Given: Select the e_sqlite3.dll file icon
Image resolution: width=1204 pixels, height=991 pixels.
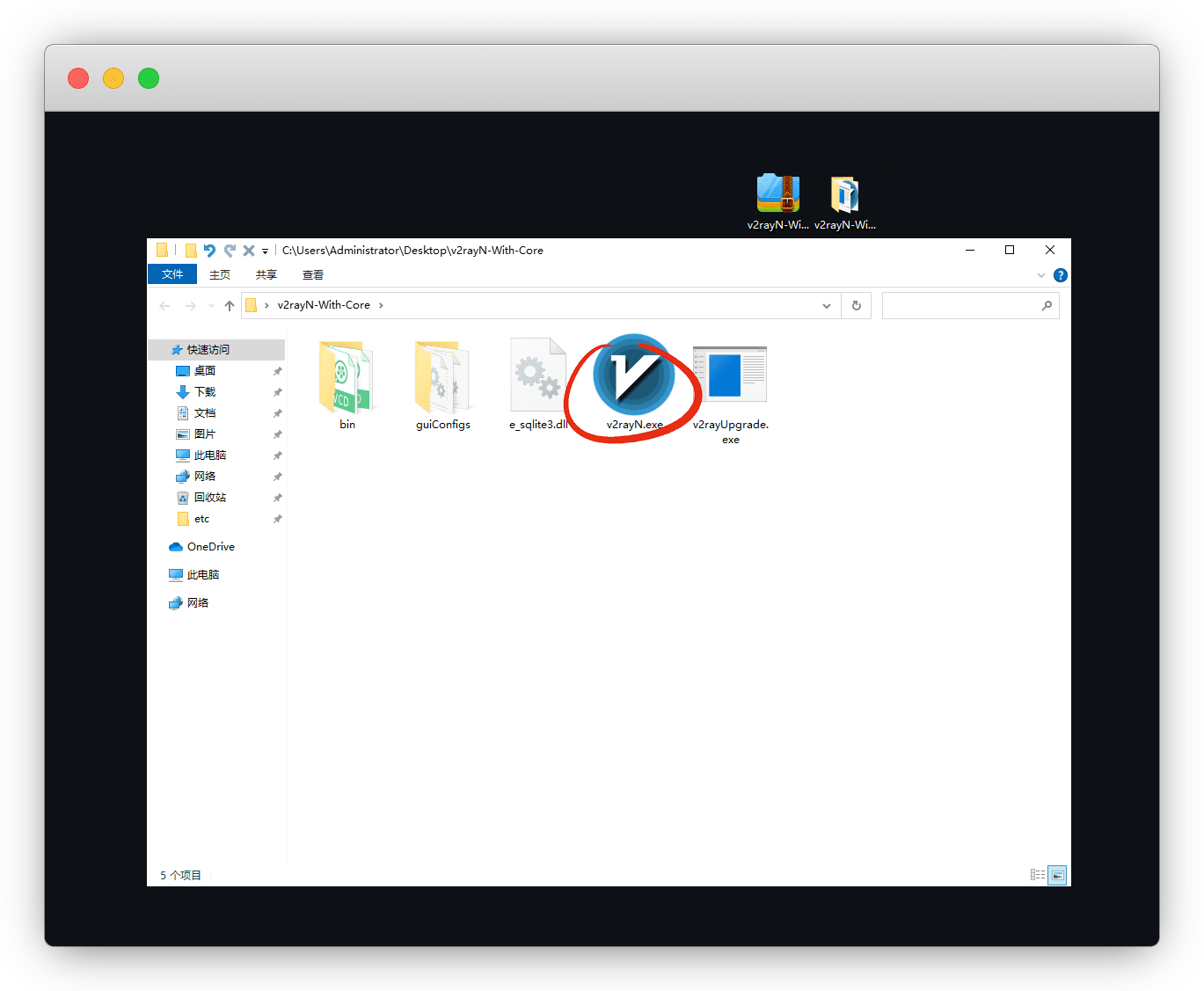Looking at the screenshot, I should coord(538,375).
